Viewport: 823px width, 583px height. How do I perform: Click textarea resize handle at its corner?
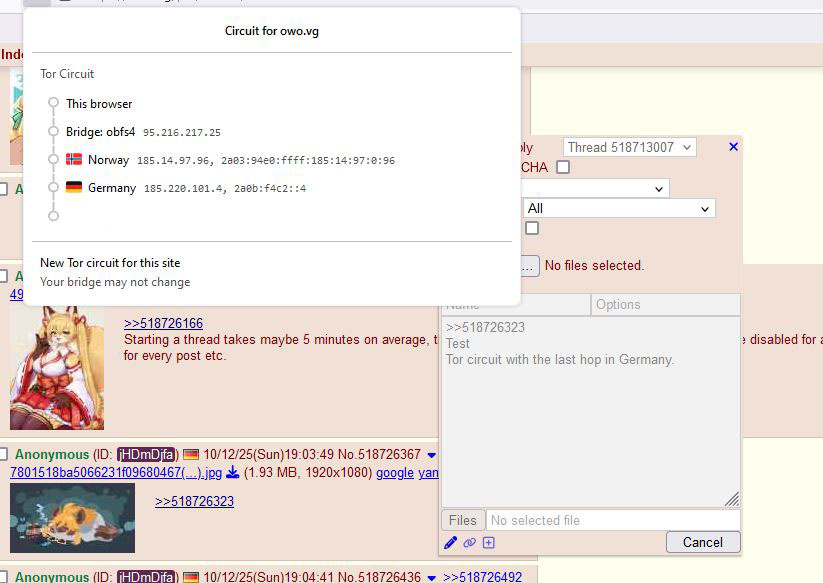point(732,499)
